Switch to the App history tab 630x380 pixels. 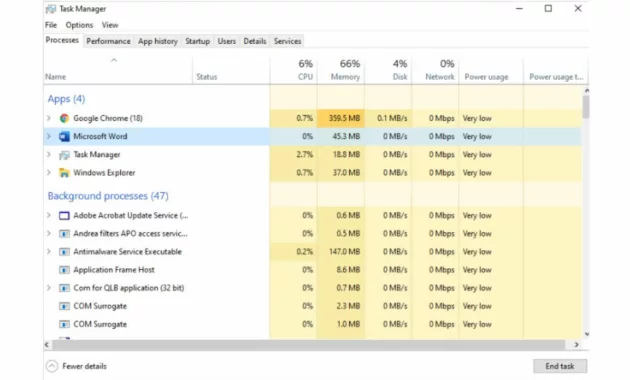tap(158, 41)
